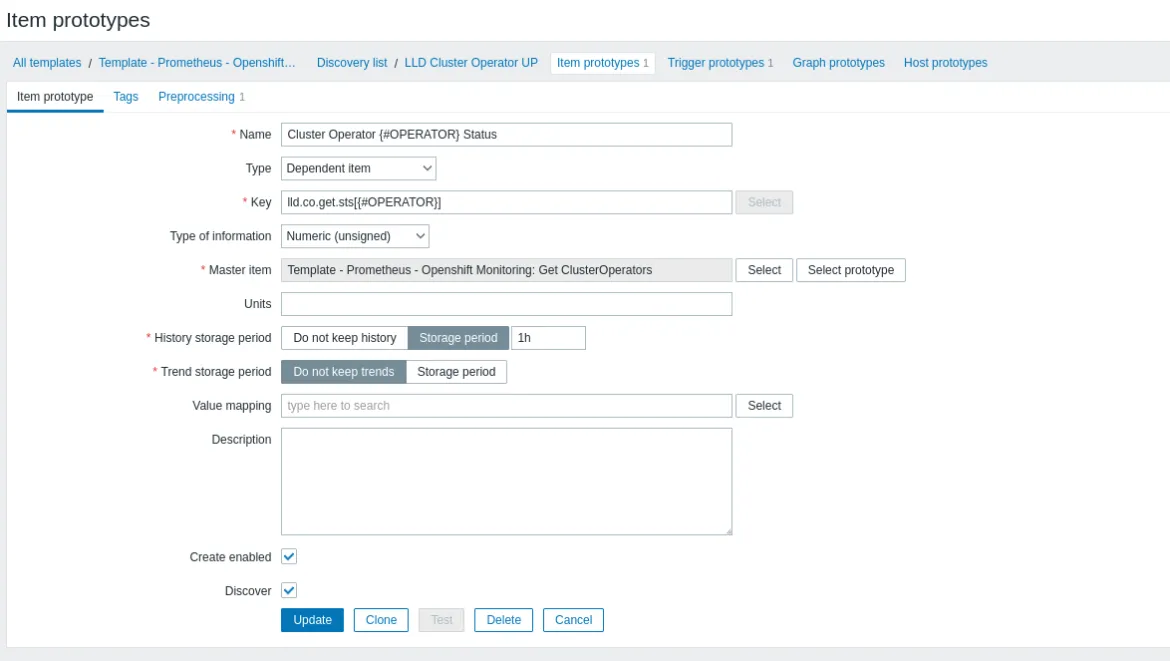Viewport: 1170px width, 661px height.
Task: Uncheck the Create enabled checkbox
Action: pos(288,556)
